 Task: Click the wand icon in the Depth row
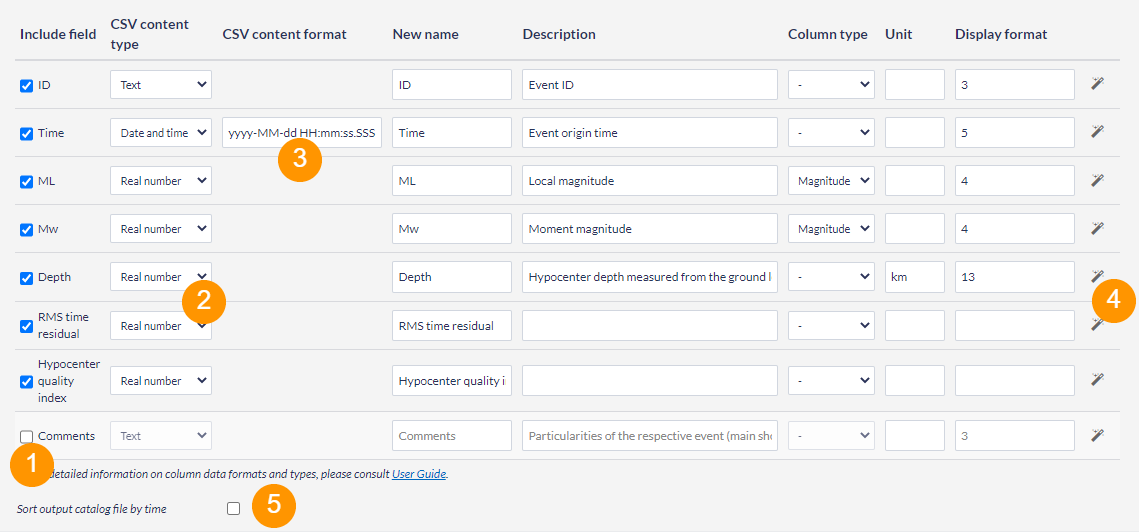click(x=1096, y=275)
